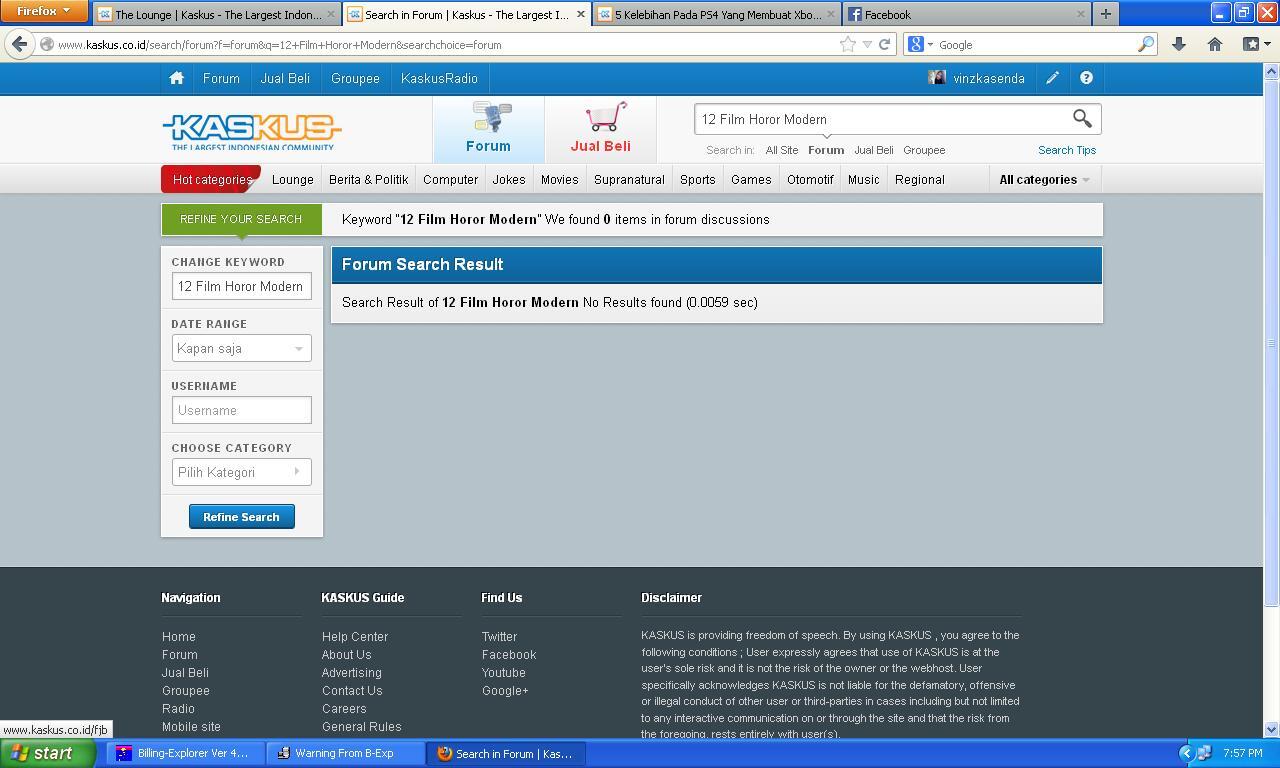Go back with browser back arrow
Screen dimensions: 1280x768
[x=20, y=44]
